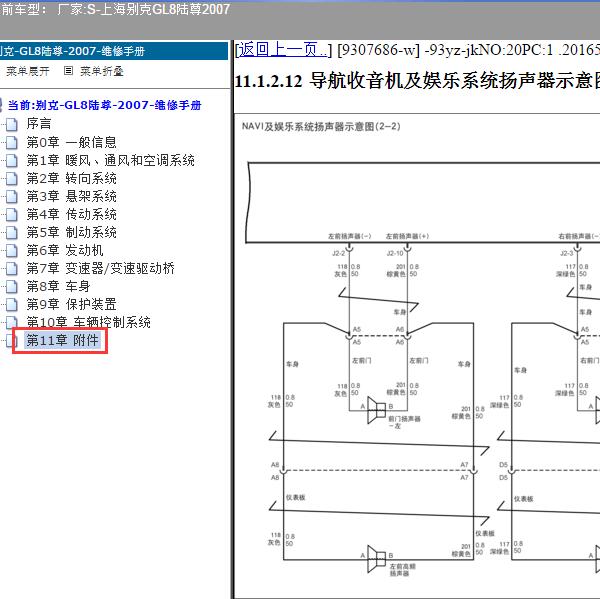The height and width of the screenshot is (599, 600).
Task: Click the 前门扬声器-左 speaker symbol
Action: point(376,410)
